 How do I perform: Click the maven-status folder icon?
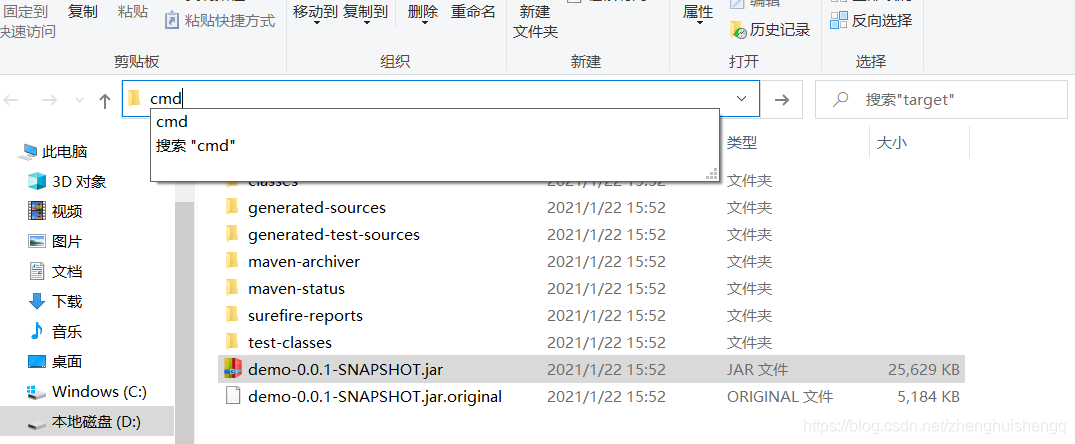[232, 288]
